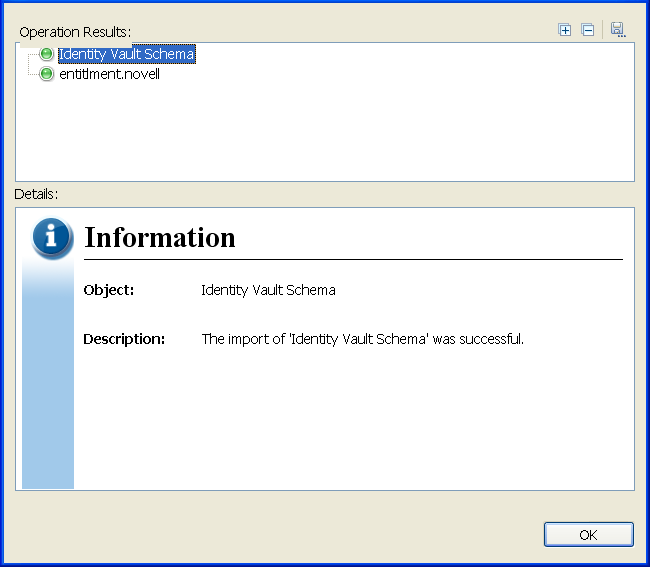The image size is (650, 567).
Task: Click the 'Details:' label
Action: 36,194
